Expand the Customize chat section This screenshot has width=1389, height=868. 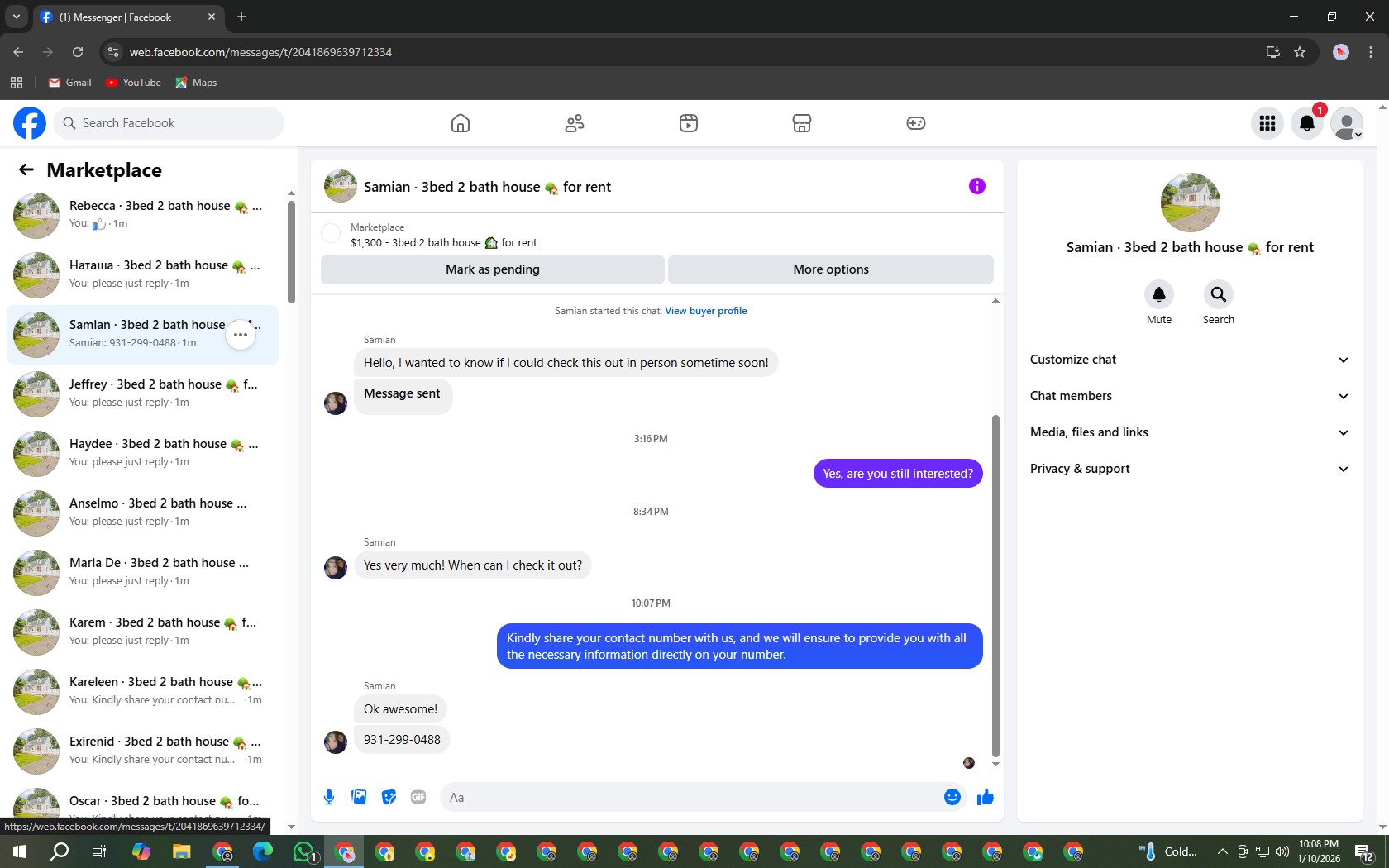pyautogui.click(x=1189, y=360)
